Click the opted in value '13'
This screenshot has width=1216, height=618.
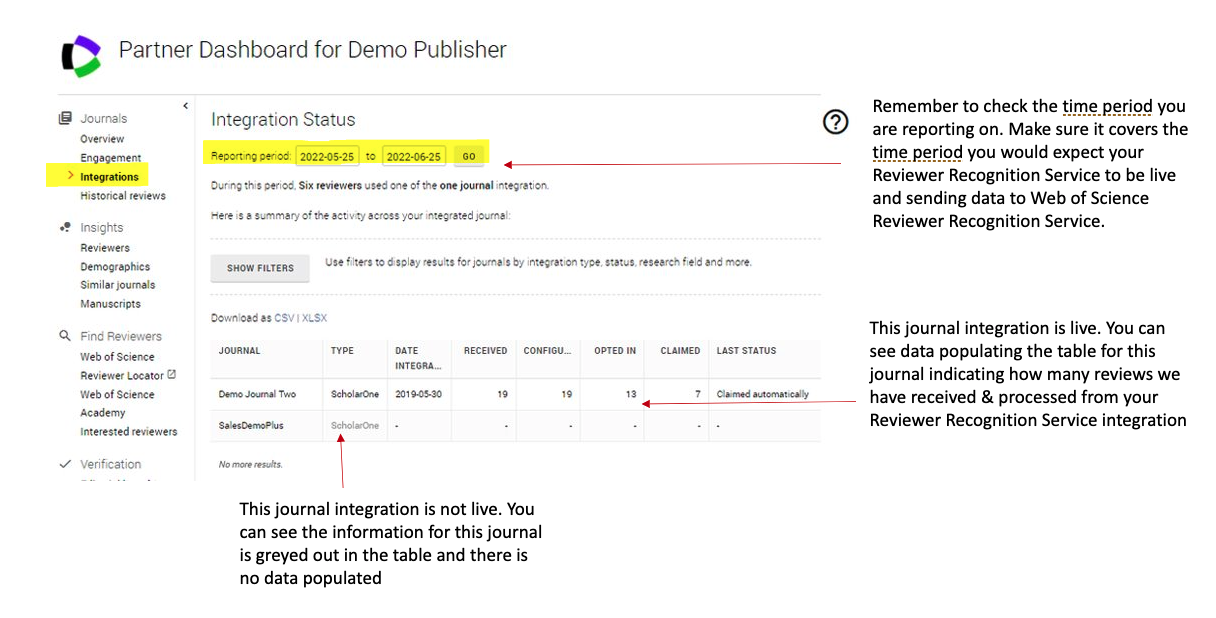(x=631, y=394)
